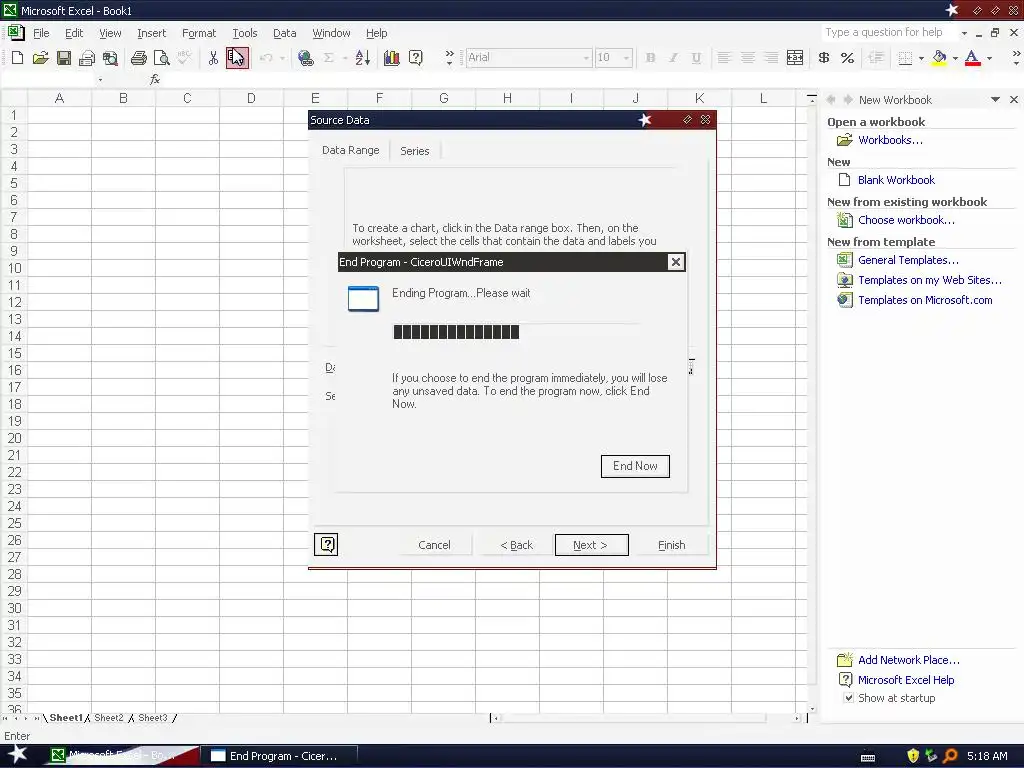Open the Tools menu
1024x768 pixels.
tap(245, 33)
